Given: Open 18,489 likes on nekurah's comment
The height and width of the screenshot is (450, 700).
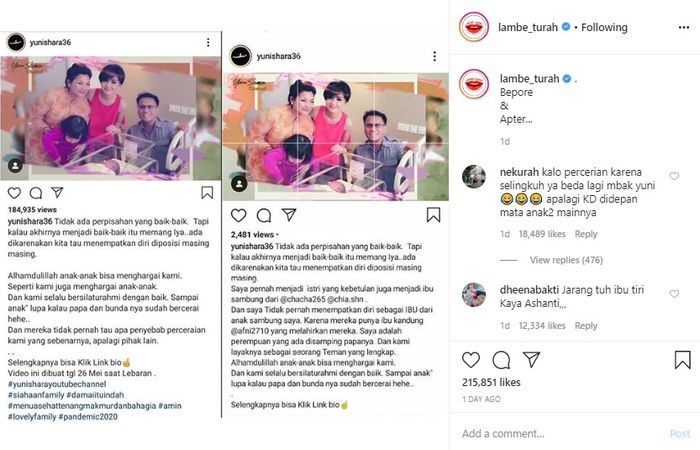Looking at the screenshot, I should click(542, 234).
